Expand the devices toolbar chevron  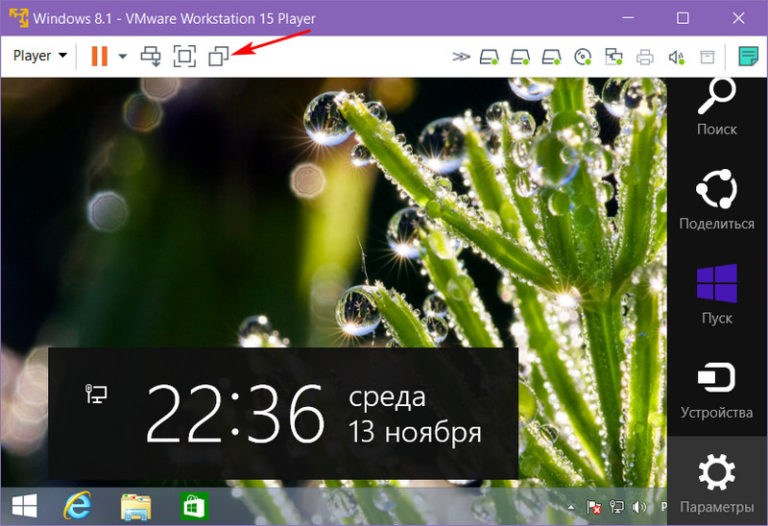pyautogui.click(x=460, y=57)
